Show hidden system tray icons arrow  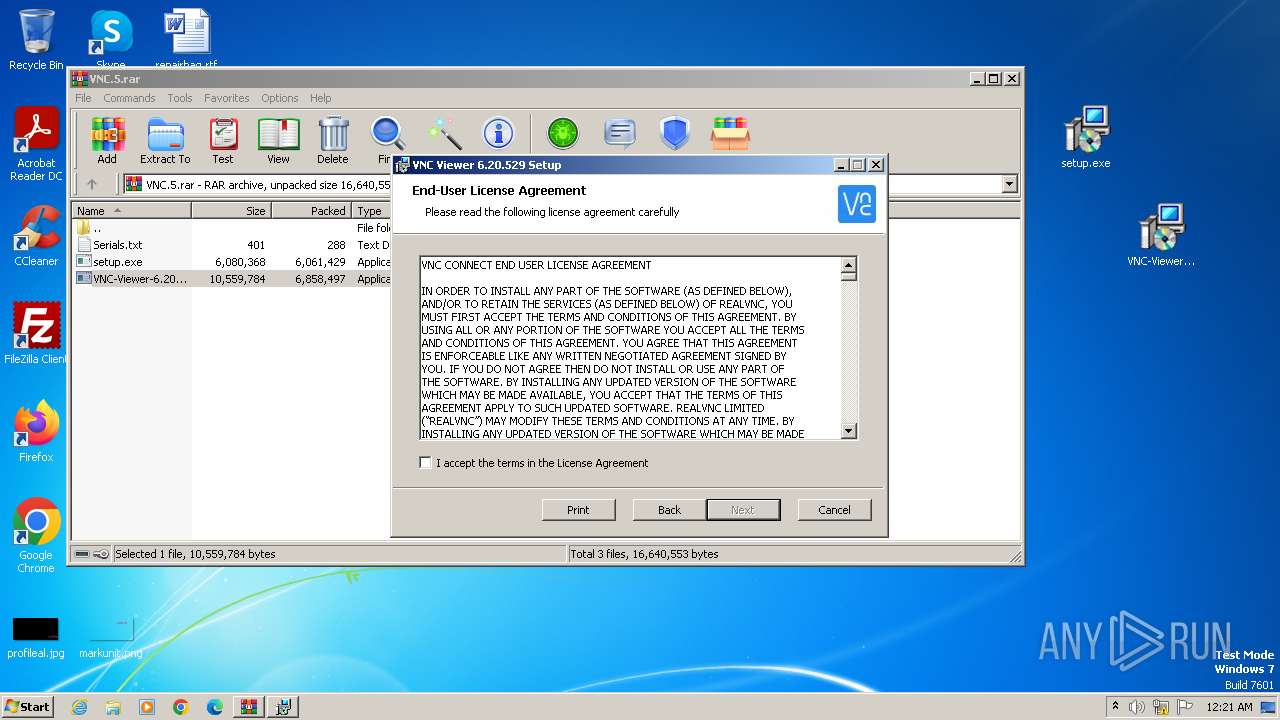coord(1115,707)
